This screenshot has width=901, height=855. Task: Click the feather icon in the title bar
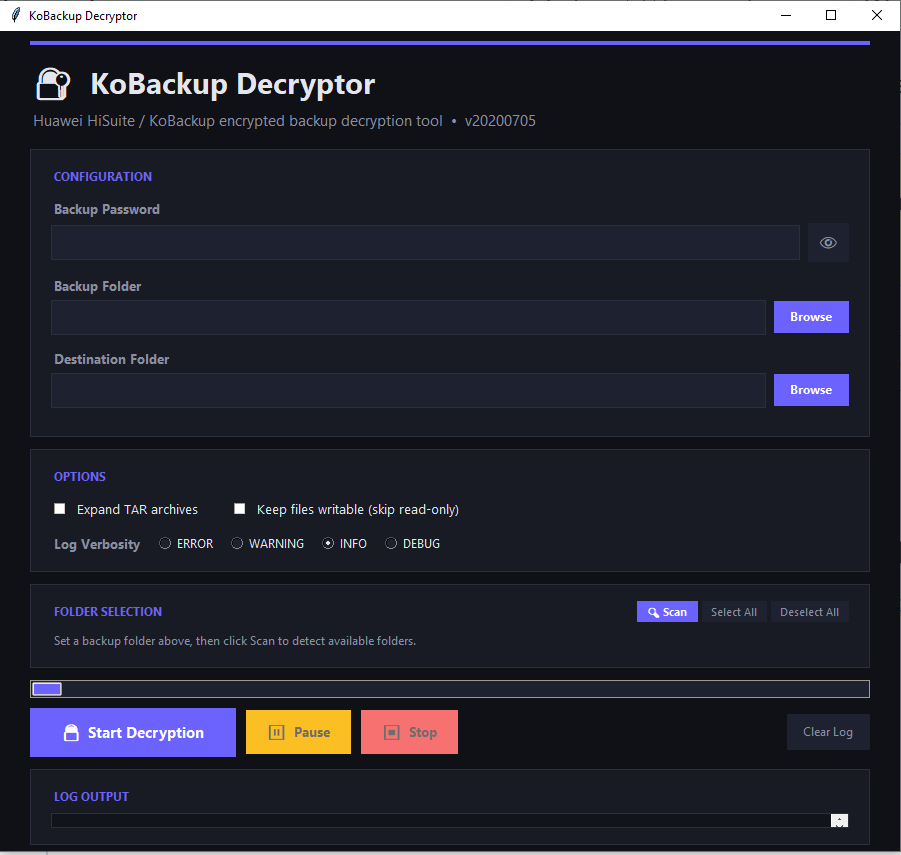(x=16, y=15)
